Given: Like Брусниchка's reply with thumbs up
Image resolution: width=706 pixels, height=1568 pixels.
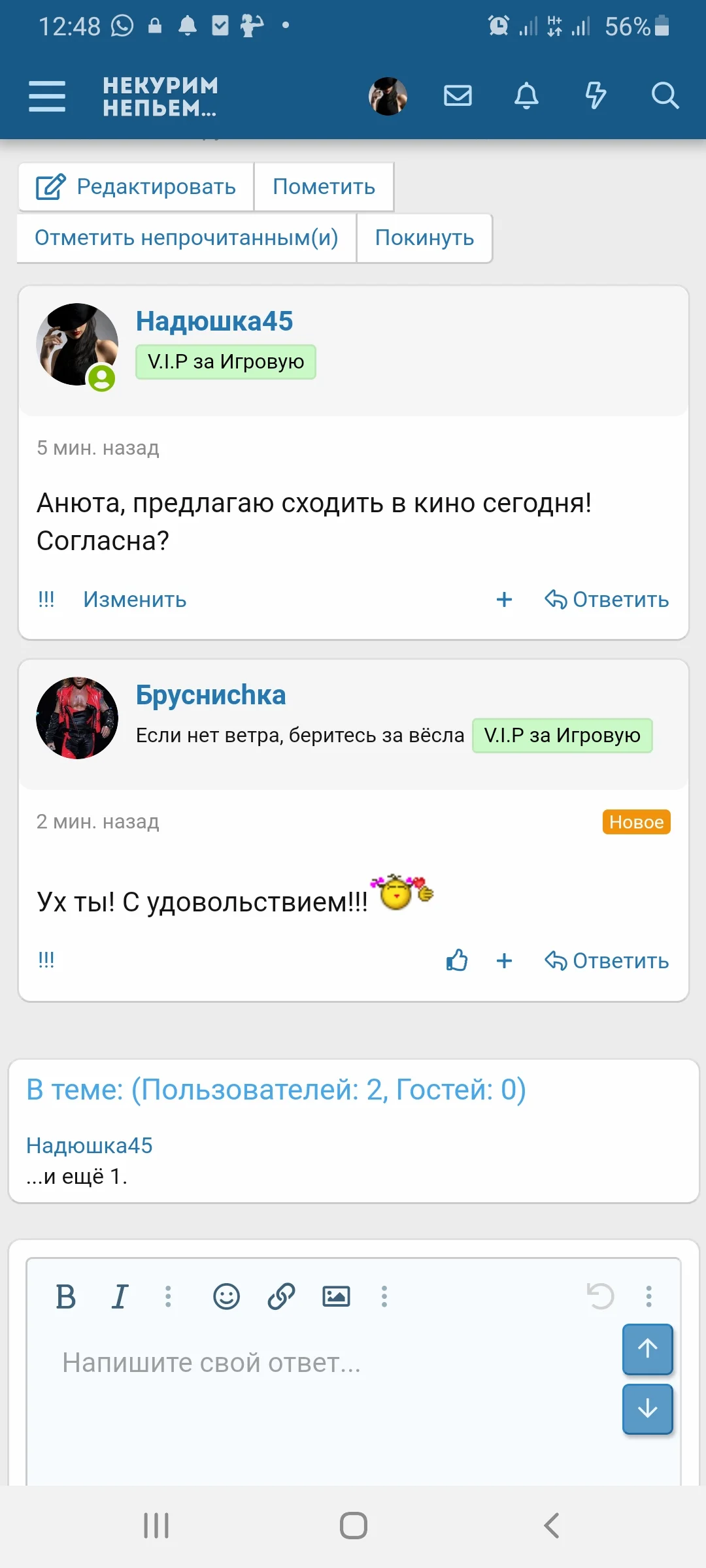Looking at the screenshot, I should point(457,960).
